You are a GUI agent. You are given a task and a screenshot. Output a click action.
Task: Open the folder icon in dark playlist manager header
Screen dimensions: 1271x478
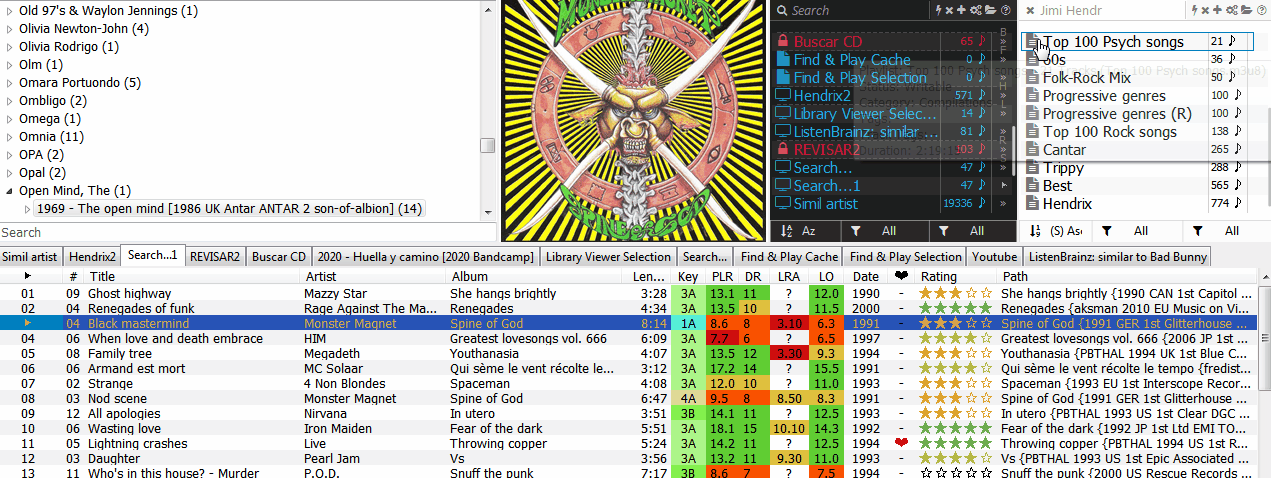[990, 10]
